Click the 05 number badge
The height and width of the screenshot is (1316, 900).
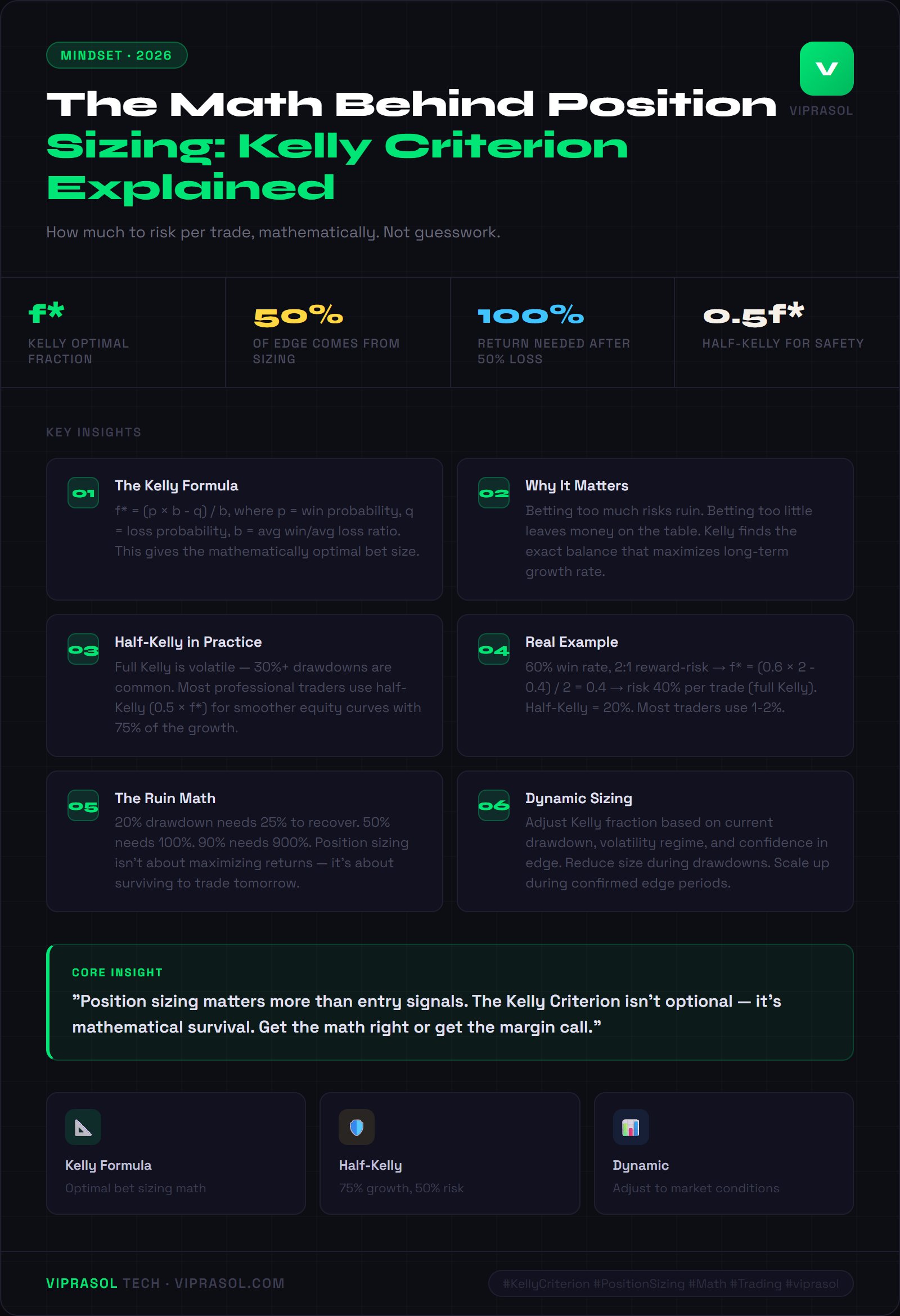[83, 805]
